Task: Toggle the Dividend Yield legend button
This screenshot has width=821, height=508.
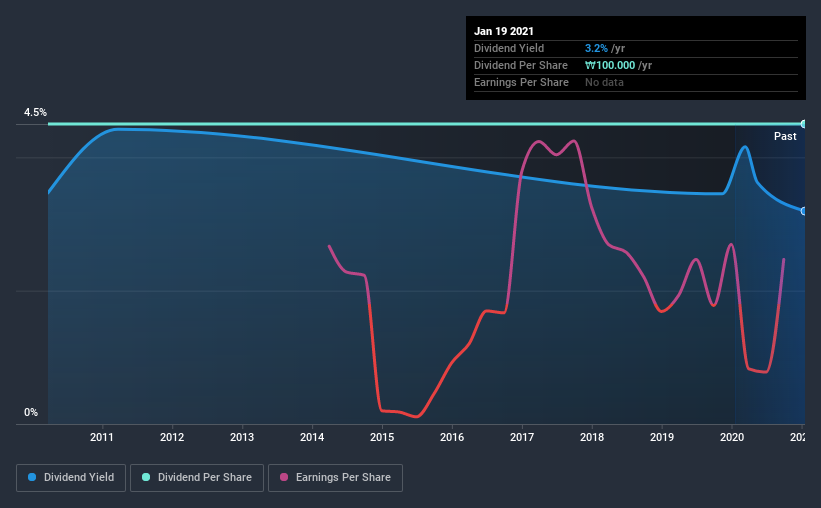Action: tap(71, 478)
